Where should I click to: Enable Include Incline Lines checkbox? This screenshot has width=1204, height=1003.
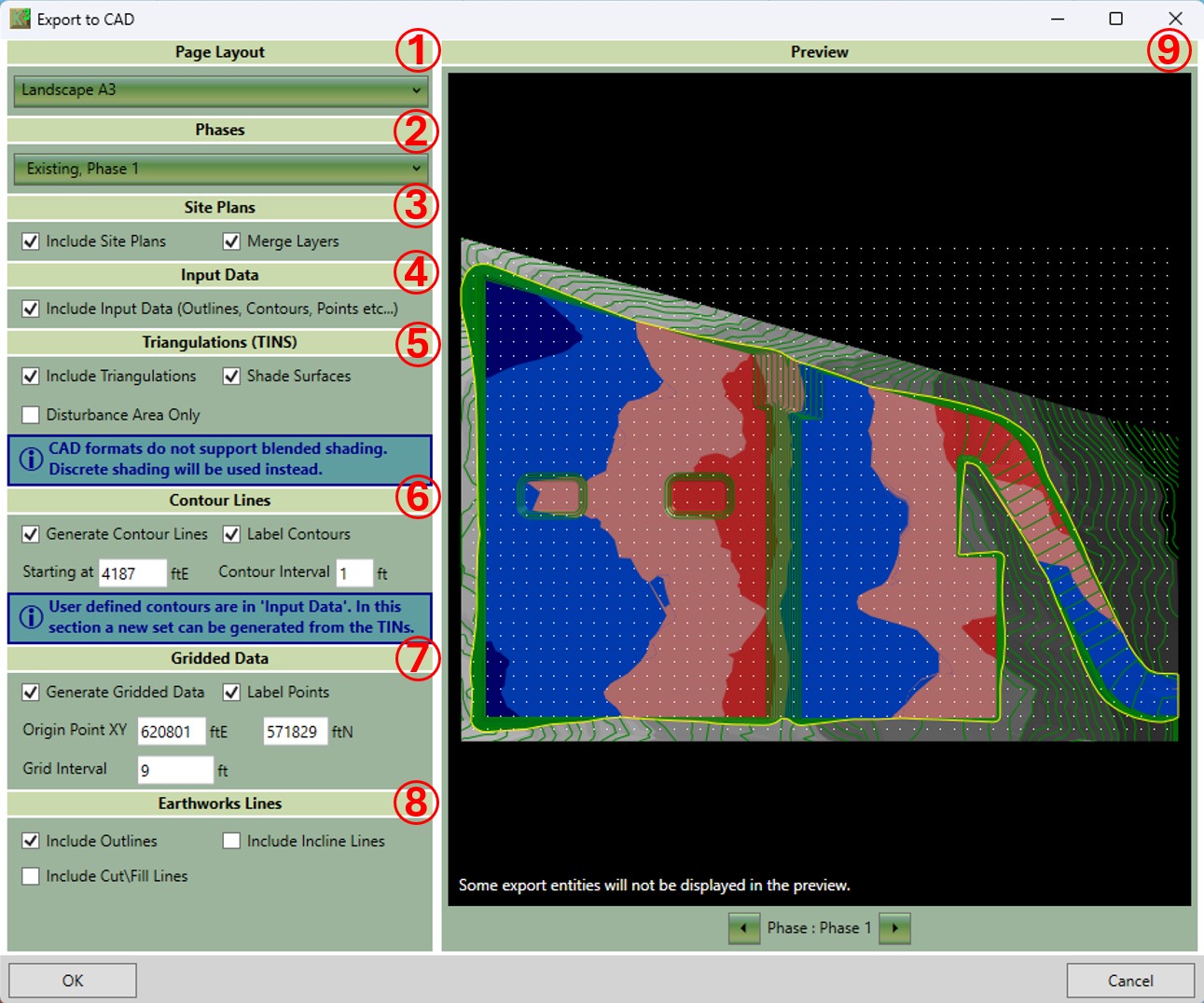coord(231,841)
